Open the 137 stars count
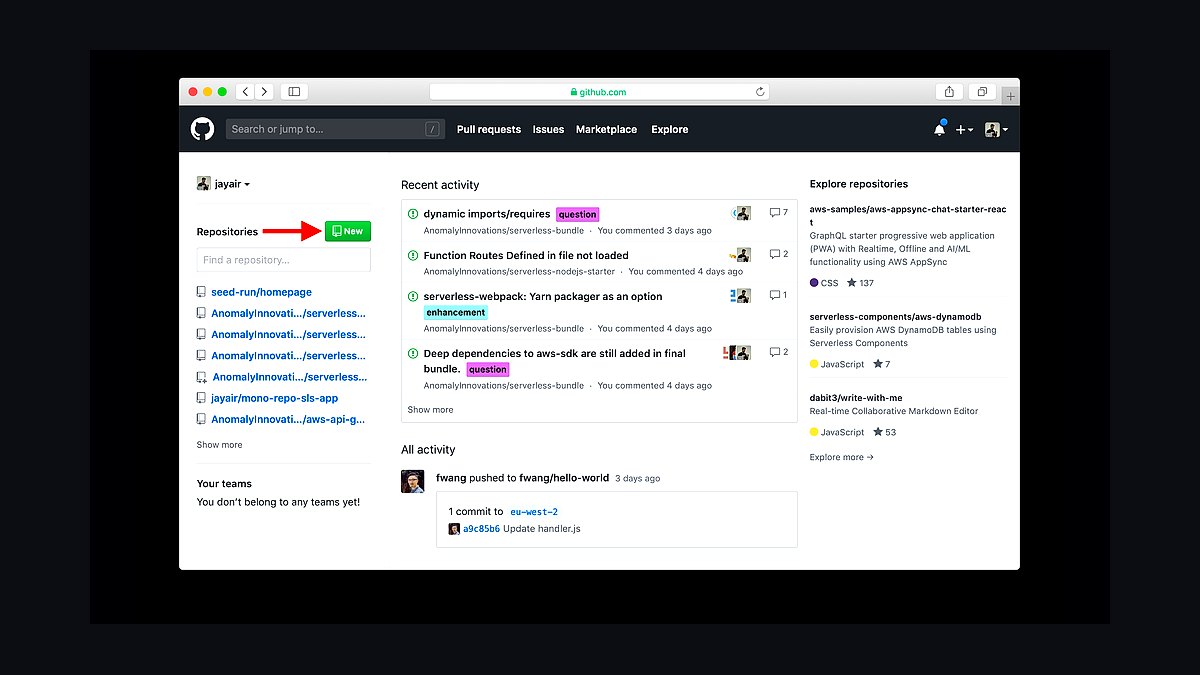Viewport: 1200px width, 675px height. (x=860, y=283)
